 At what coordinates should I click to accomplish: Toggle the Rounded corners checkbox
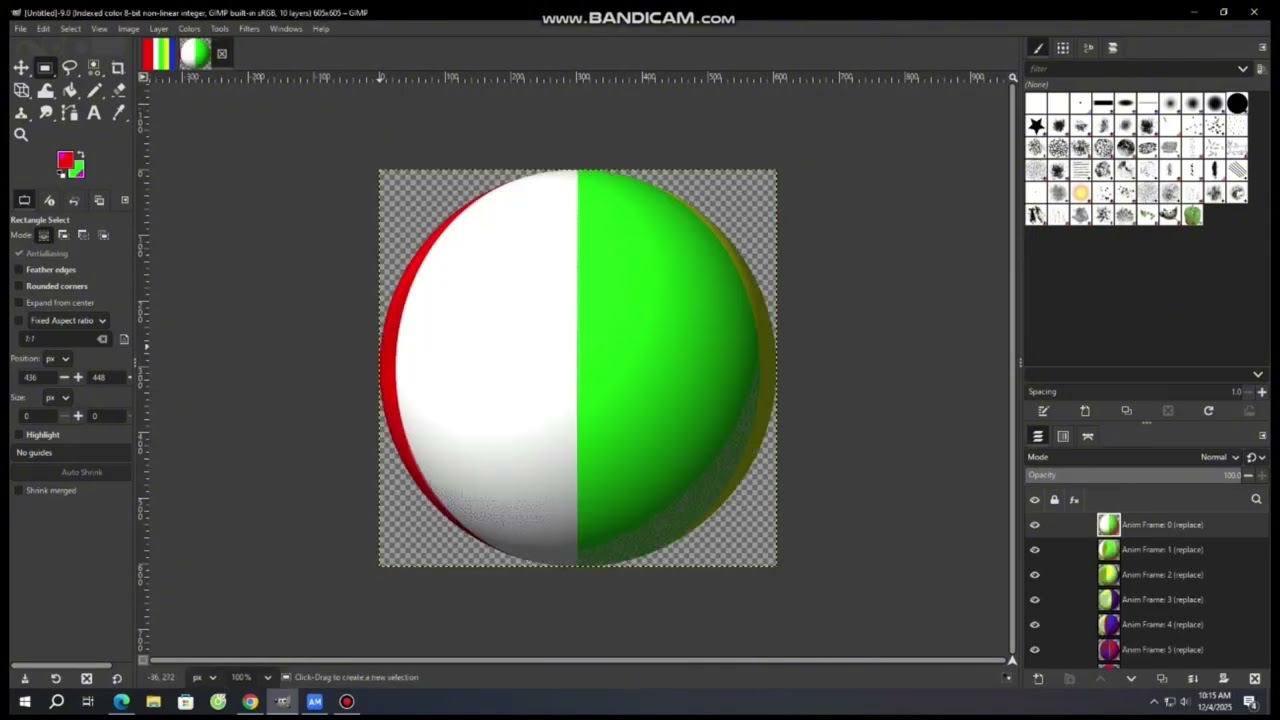coord(19,286)
